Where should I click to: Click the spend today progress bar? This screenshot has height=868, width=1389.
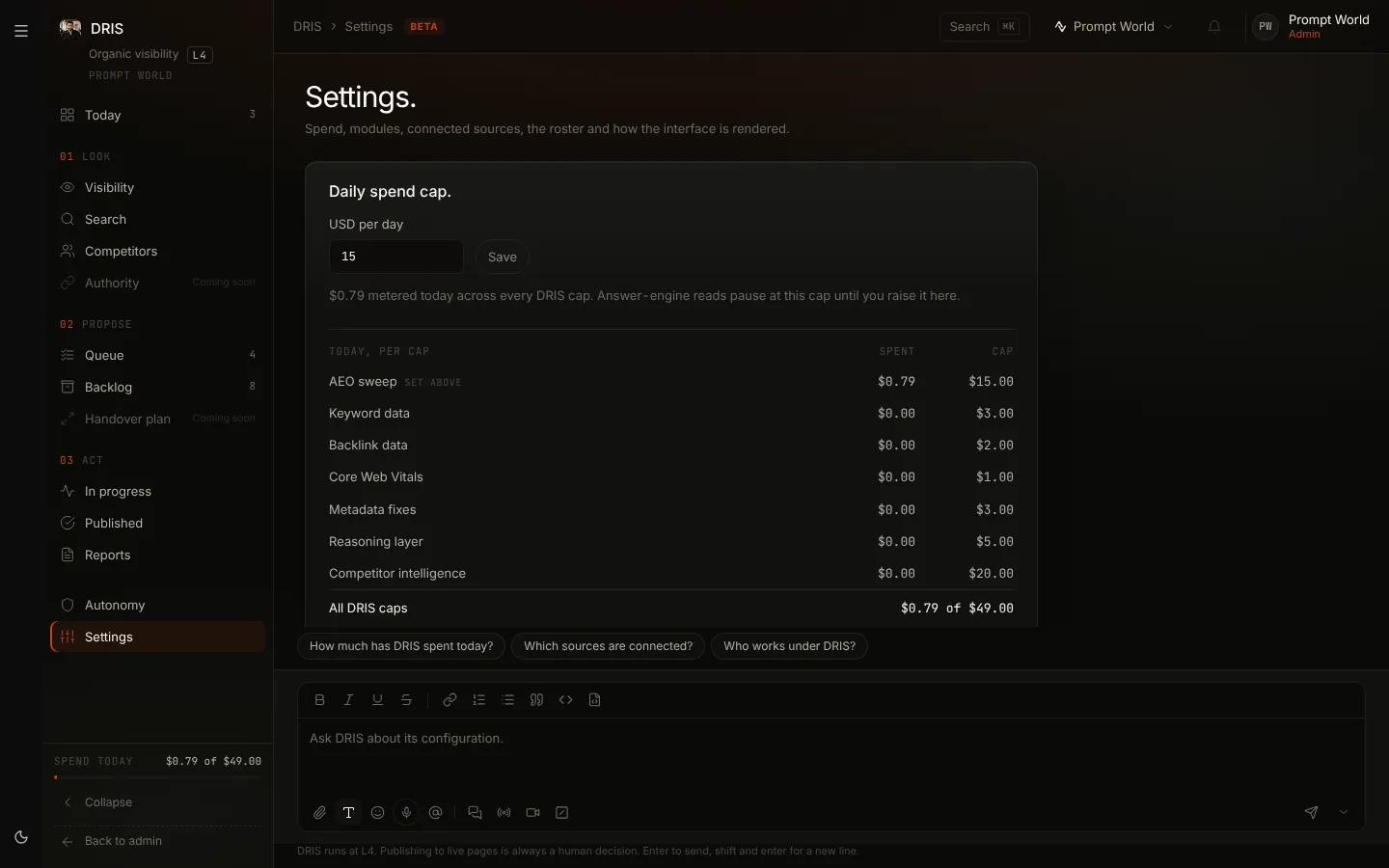point(158,777)
